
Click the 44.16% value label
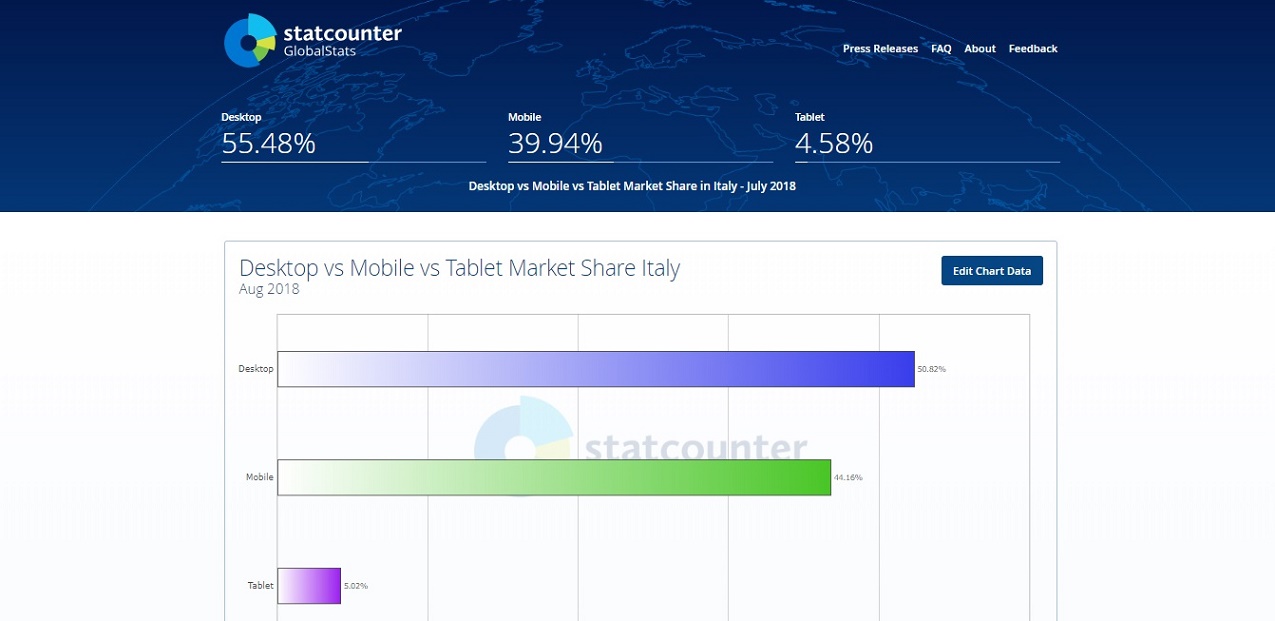pos(848,478)
